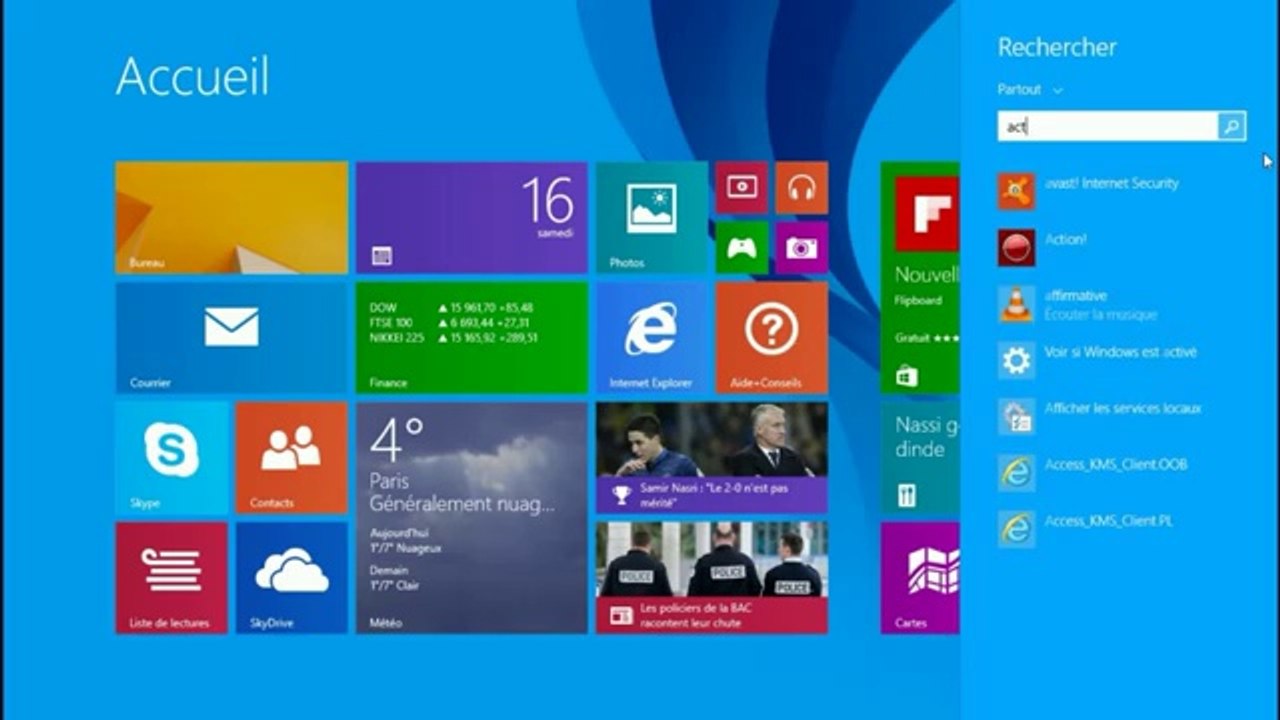Select the affirmative music result

coord(1100,304)
